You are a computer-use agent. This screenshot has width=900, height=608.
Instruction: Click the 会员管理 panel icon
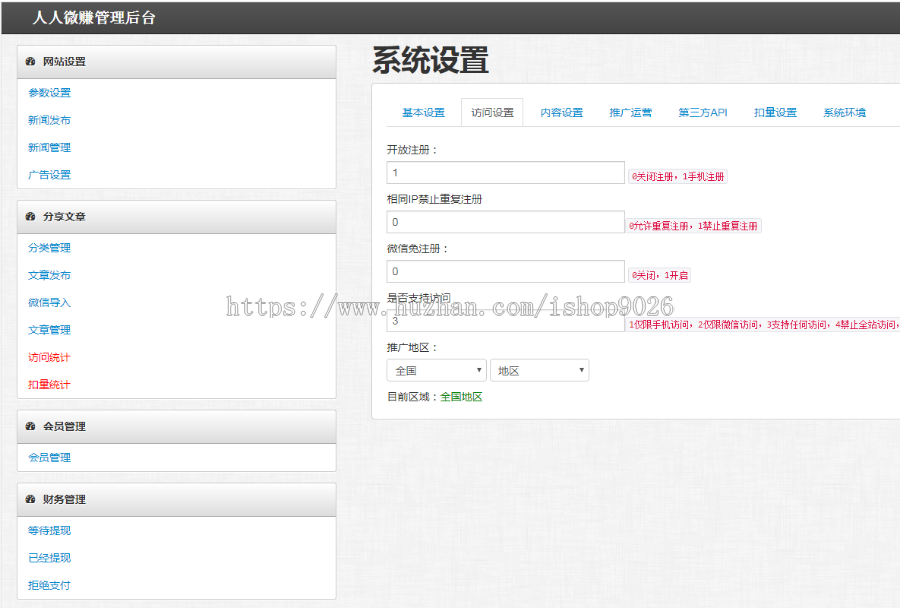point(30,426)
